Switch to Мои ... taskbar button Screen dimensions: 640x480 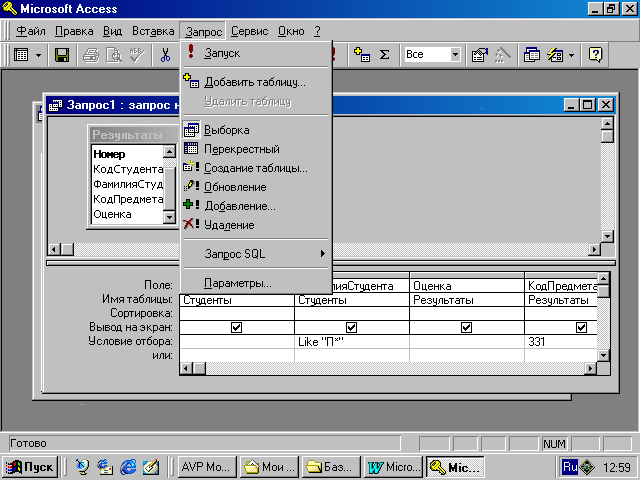coord(269,467)
